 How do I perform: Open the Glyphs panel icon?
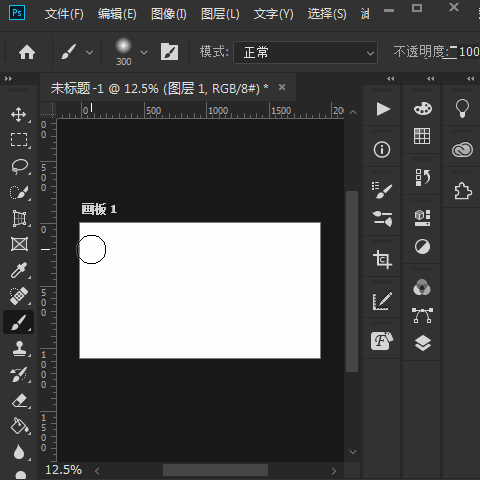tap(382, 340)
